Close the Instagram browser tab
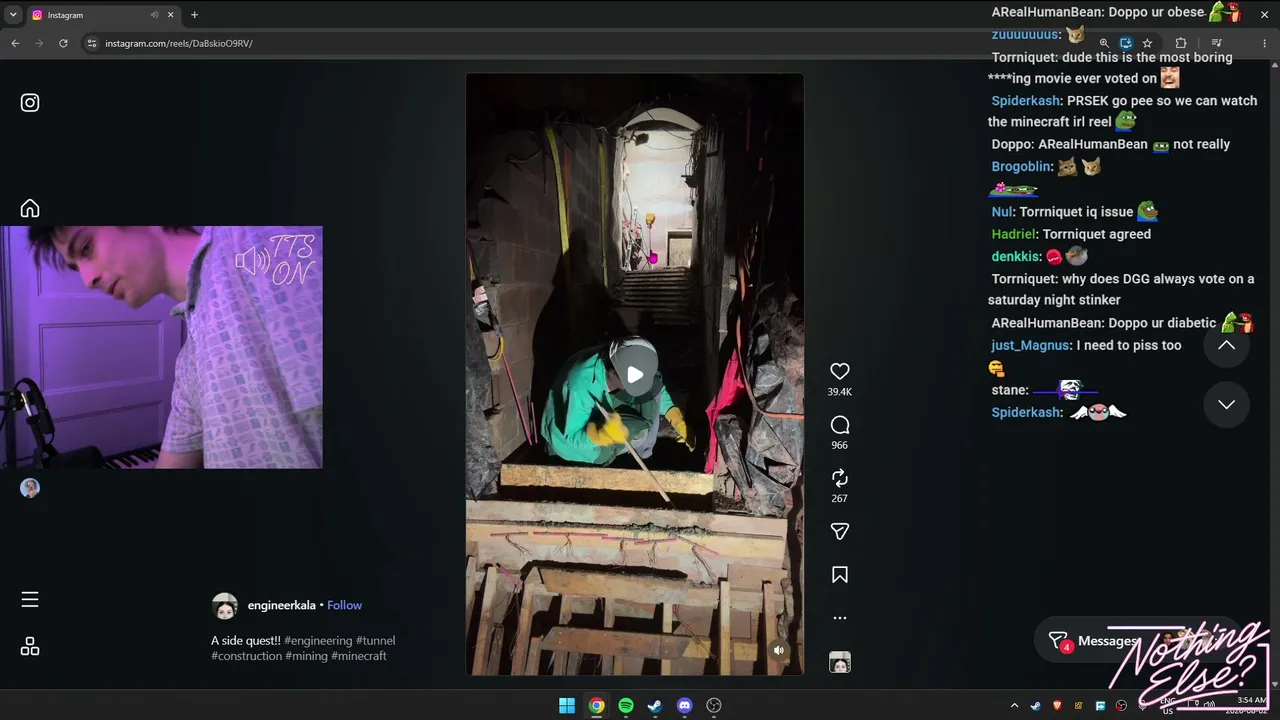This screenshot has width=1280, height=720. pyautogui.click(x=171, y=15)
